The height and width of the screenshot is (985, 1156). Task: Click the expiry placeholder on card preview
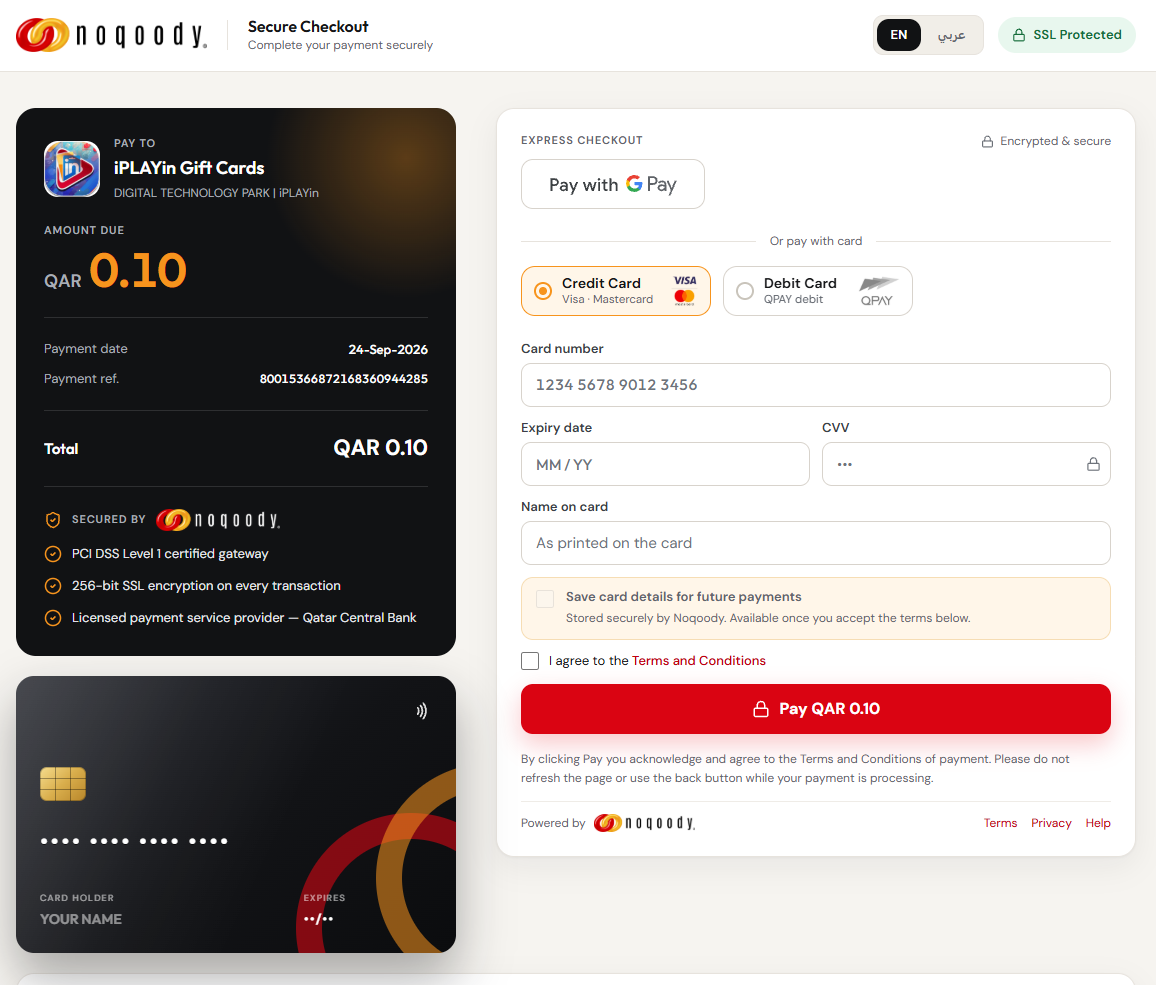(318, 919)
